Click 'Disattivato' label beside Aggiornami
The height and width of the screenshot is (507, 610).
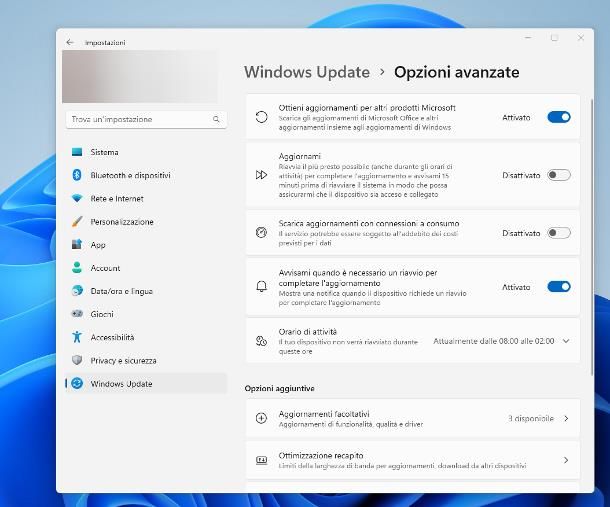point(521,175)
